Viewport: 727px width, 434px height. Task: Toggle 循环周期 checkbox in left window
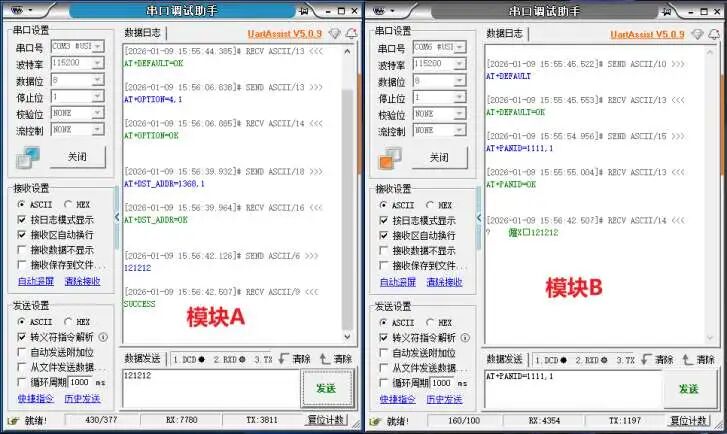22,382
